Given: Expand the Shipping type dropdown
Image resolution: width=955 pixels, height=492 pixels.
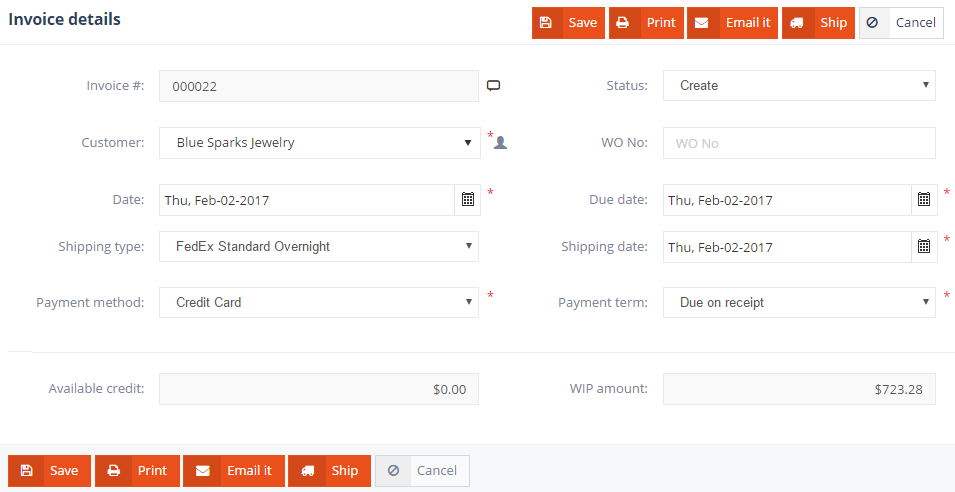Looking at the screenshot, I should (x=319, y=247).
